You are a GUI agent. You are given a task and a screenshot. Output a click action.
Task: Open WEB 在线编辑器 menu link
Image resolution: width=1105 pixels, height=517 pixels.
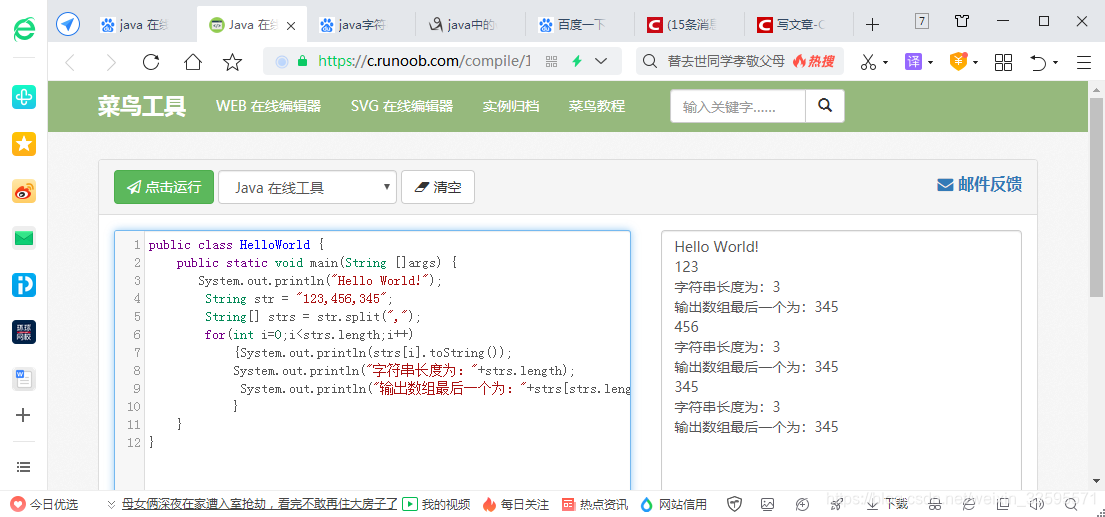268,106
